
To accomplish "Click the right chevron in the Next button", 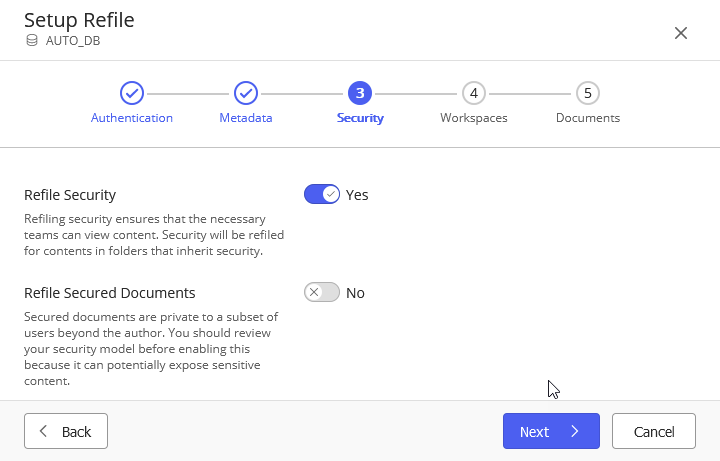I will click(x=575, y=432).
